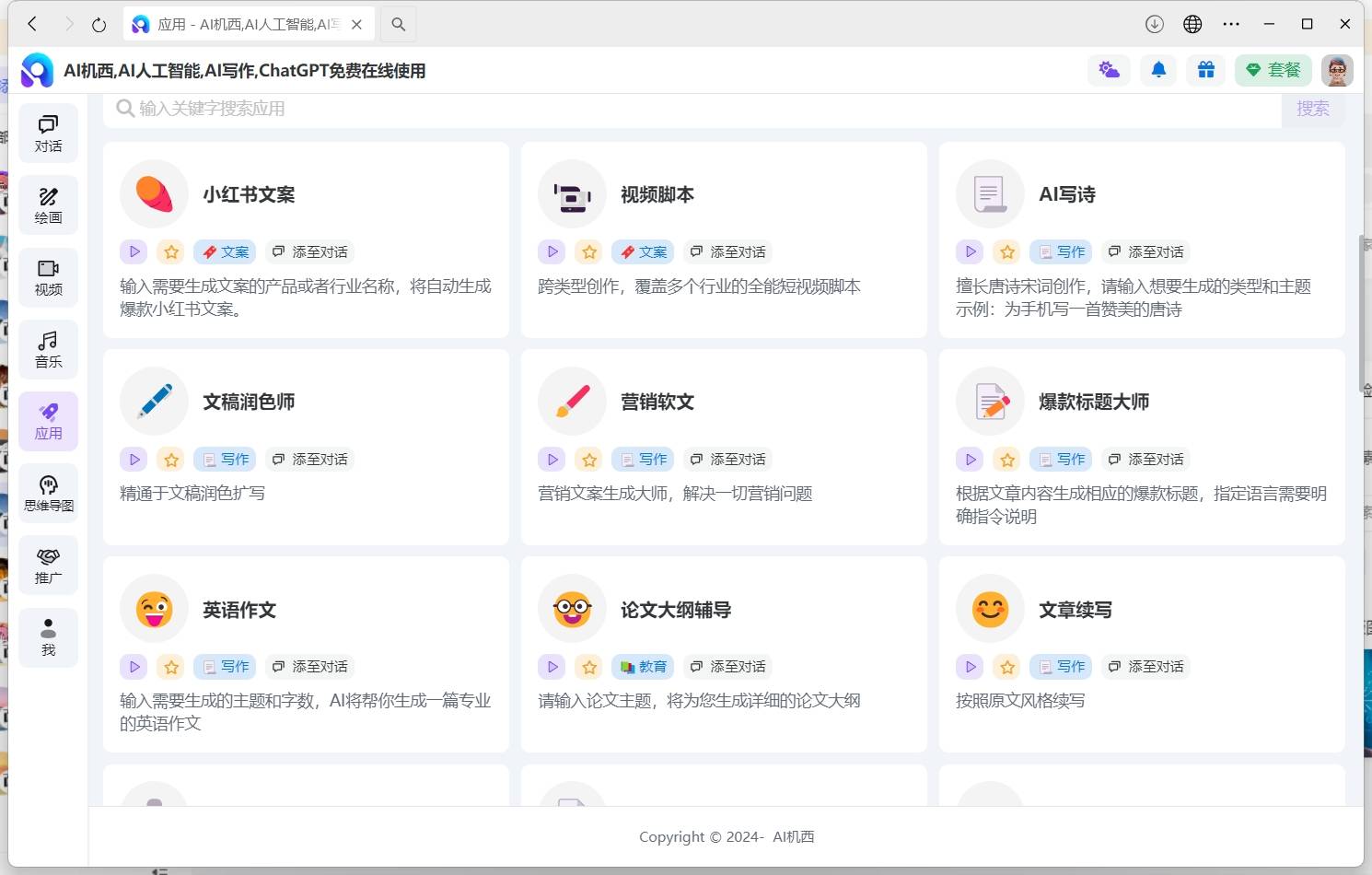
Task: Switch to the 对话 chat tab
Action: [x=48, y=134]
